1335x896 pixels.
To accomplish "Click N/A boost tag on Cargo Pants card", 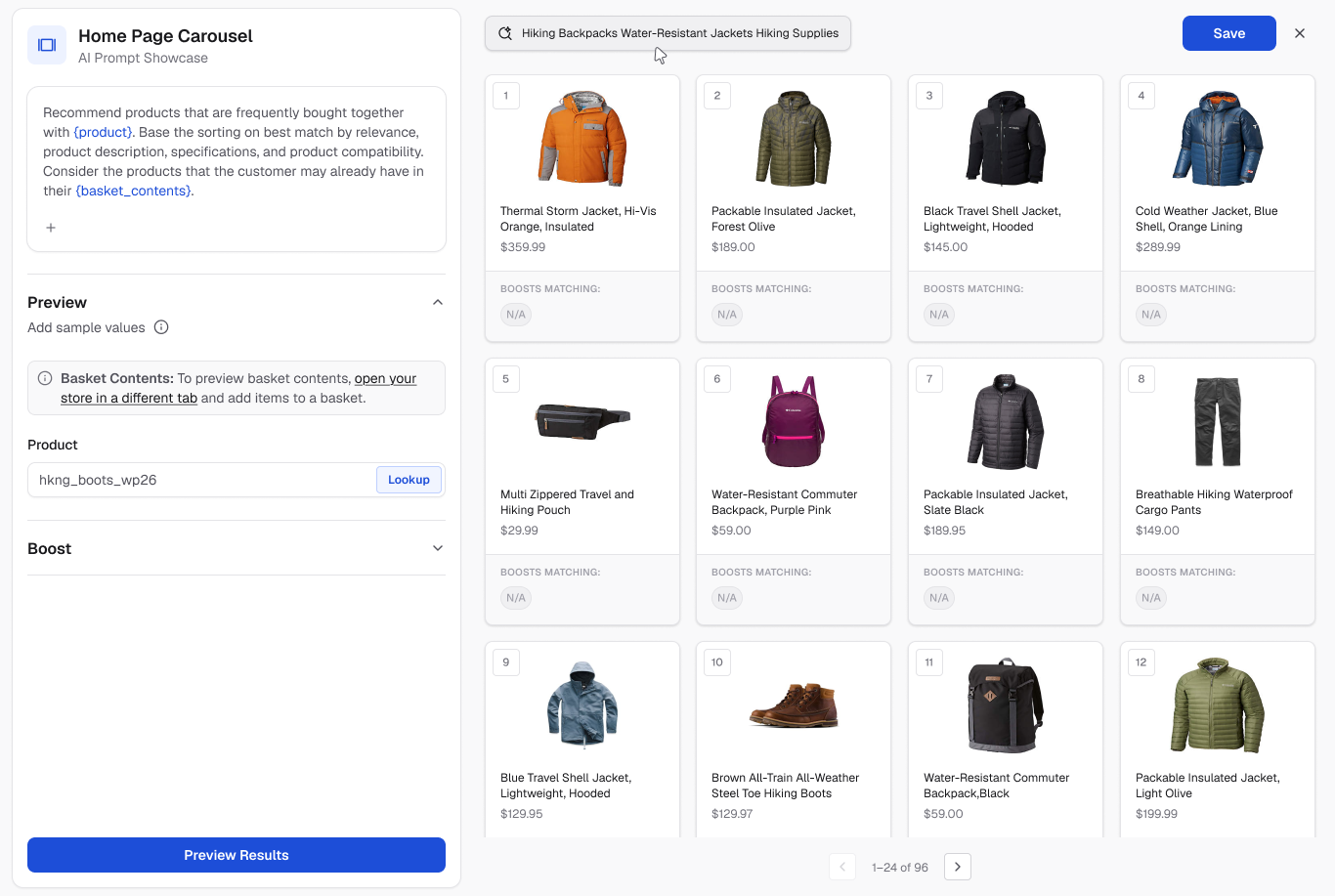I will (x=1151, y=598).
